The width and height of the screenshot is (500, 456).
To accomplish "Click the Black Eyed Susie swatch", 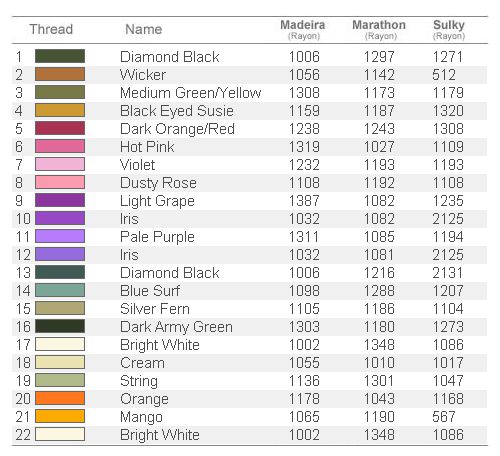I will pos(60,110).
